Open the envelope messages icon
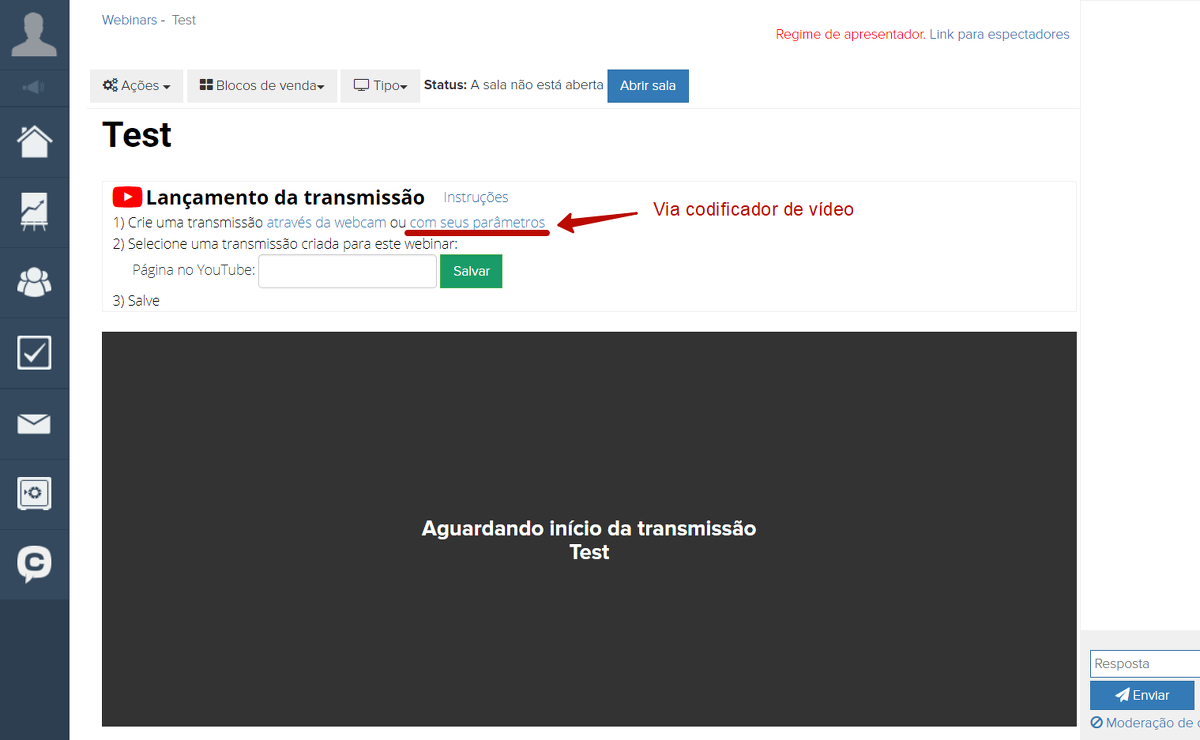 click(34, 424)
